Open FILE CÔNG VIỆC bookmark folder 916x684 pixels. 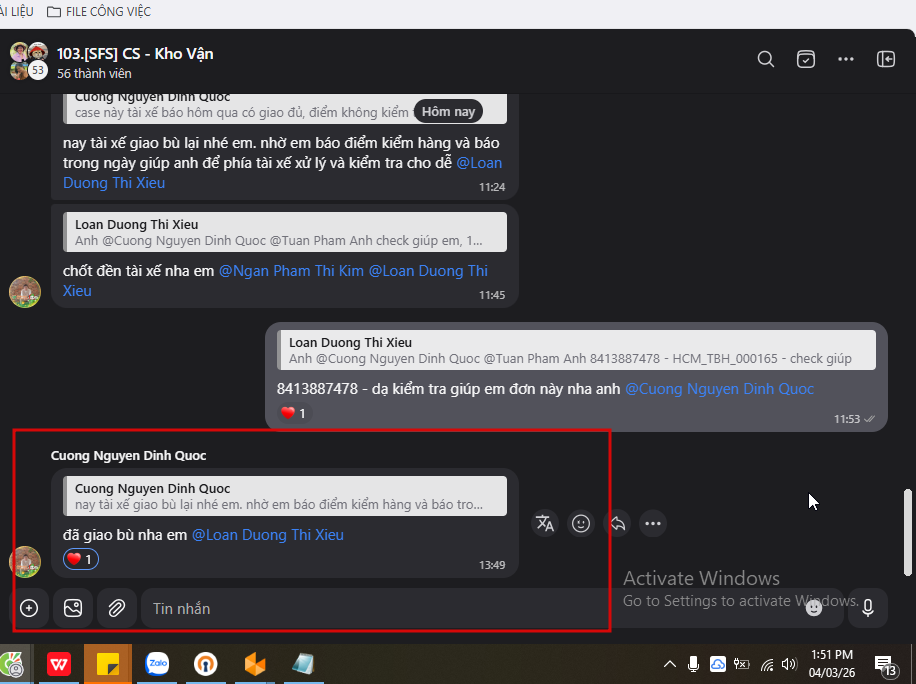click(99, 11)
